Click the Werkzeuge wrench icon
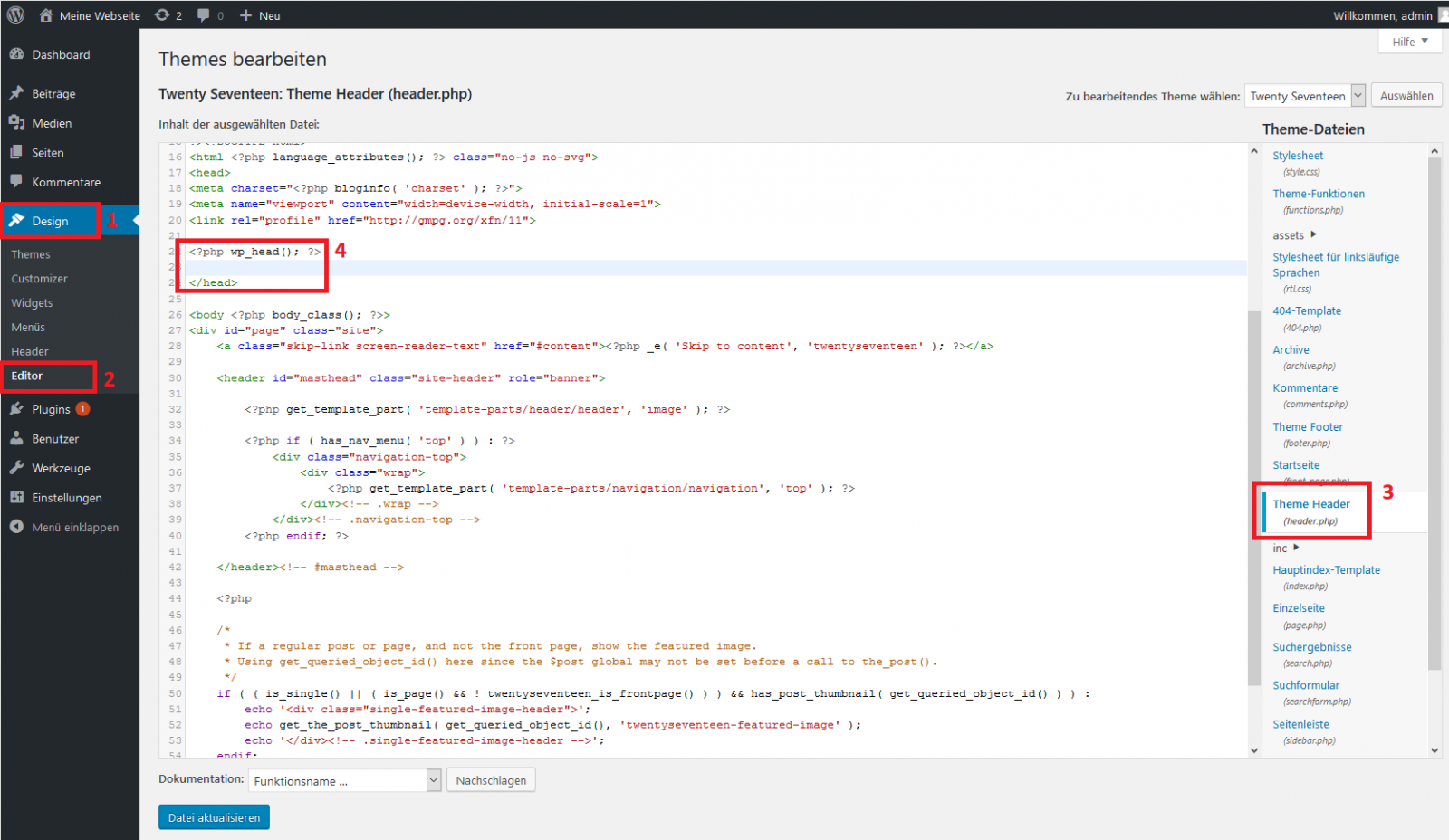Screen dimensions: 1449x840 [18, 468]
